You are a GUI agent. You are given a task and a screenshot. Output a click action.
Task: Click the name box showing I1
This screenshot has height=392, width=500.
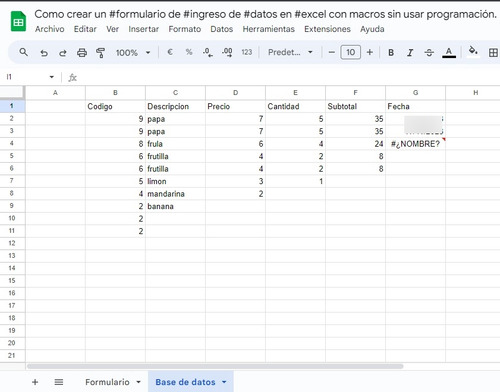pyautogui.click(x=26, y=77)
